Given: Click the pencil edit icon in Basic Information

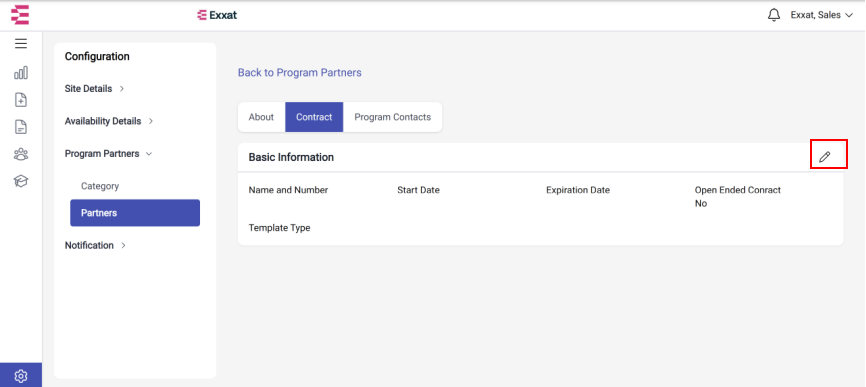Looking at the screenshot, I should [825, 157].
